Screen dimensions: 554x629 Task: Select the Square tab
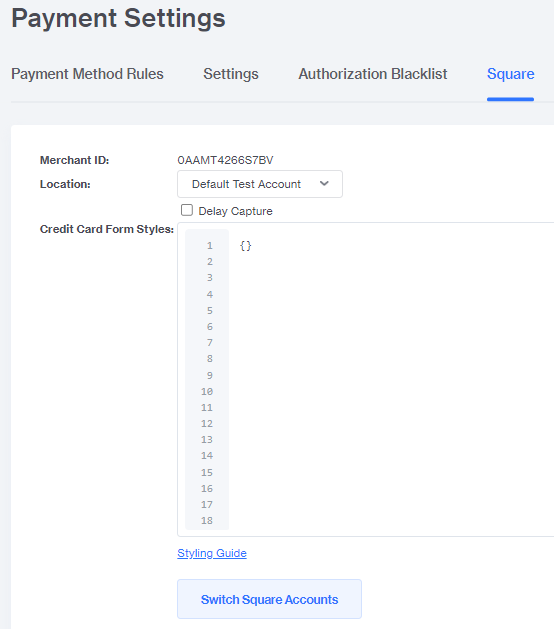tap(510, 74)
